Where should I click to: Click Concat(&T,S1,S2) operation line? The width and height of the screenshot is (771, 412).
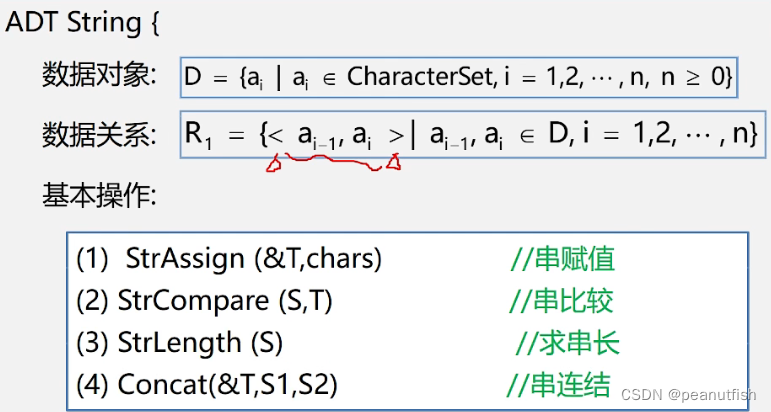[x=207, y=384]
